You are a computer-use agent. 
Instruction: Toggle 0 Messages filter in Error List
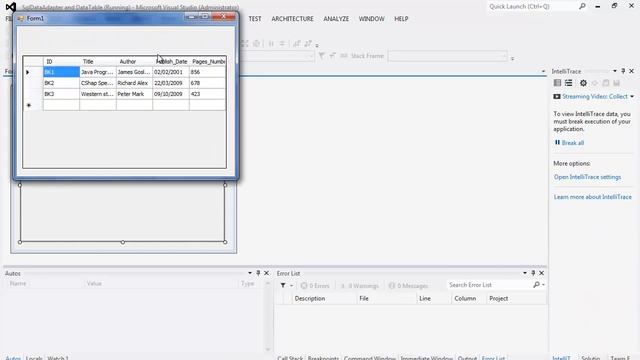pyautogui.click(x=408, y=286)
